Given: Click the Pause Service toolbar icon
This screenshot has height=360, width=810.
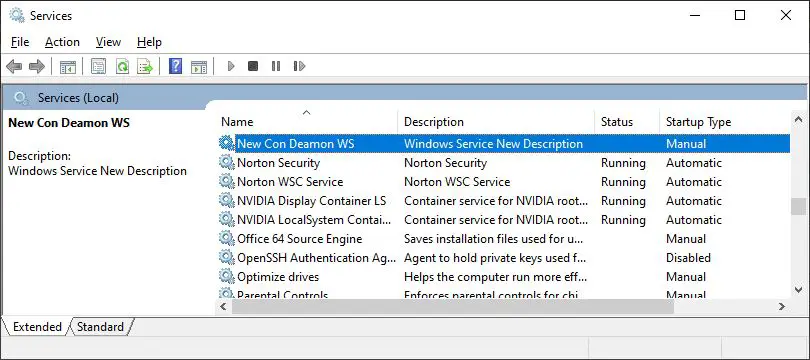Looking at the screenshot, I should pos(276,66).
